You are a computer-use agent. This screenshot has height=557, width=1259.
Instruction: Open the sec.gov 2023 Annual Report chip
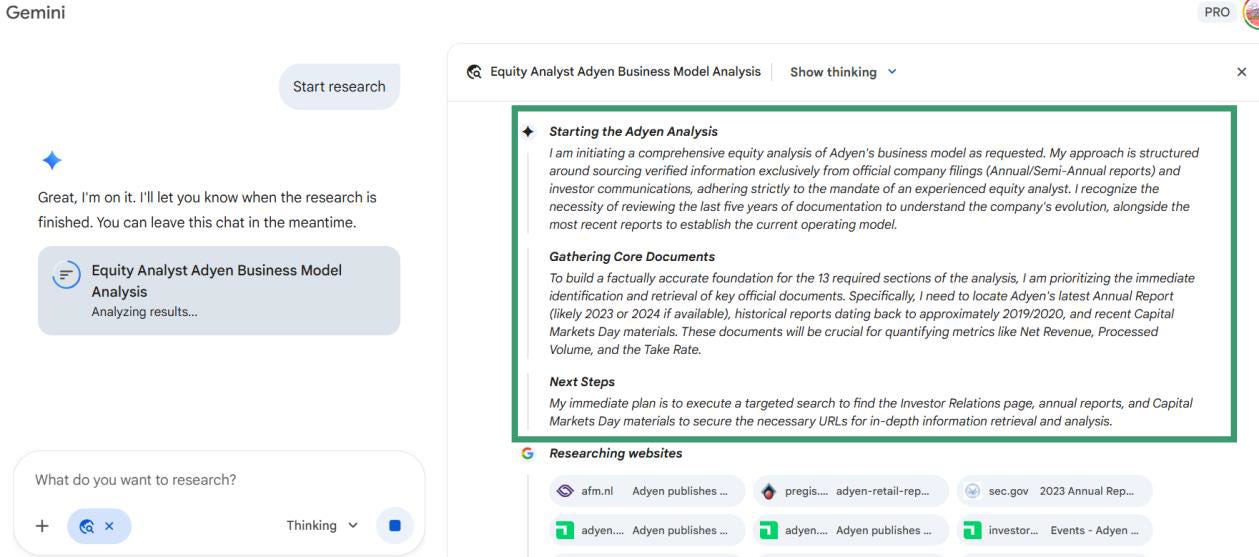1054,491
